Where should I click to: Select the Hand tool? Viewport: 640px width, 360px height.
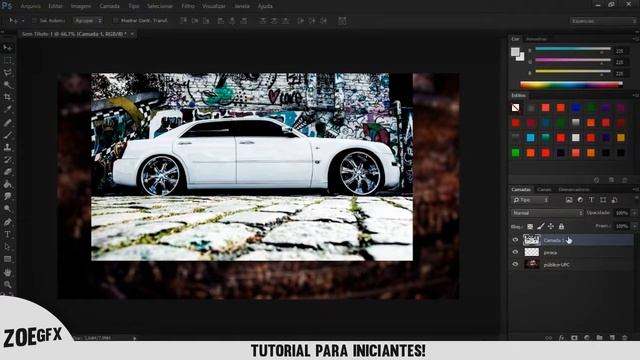click(8, 272)
